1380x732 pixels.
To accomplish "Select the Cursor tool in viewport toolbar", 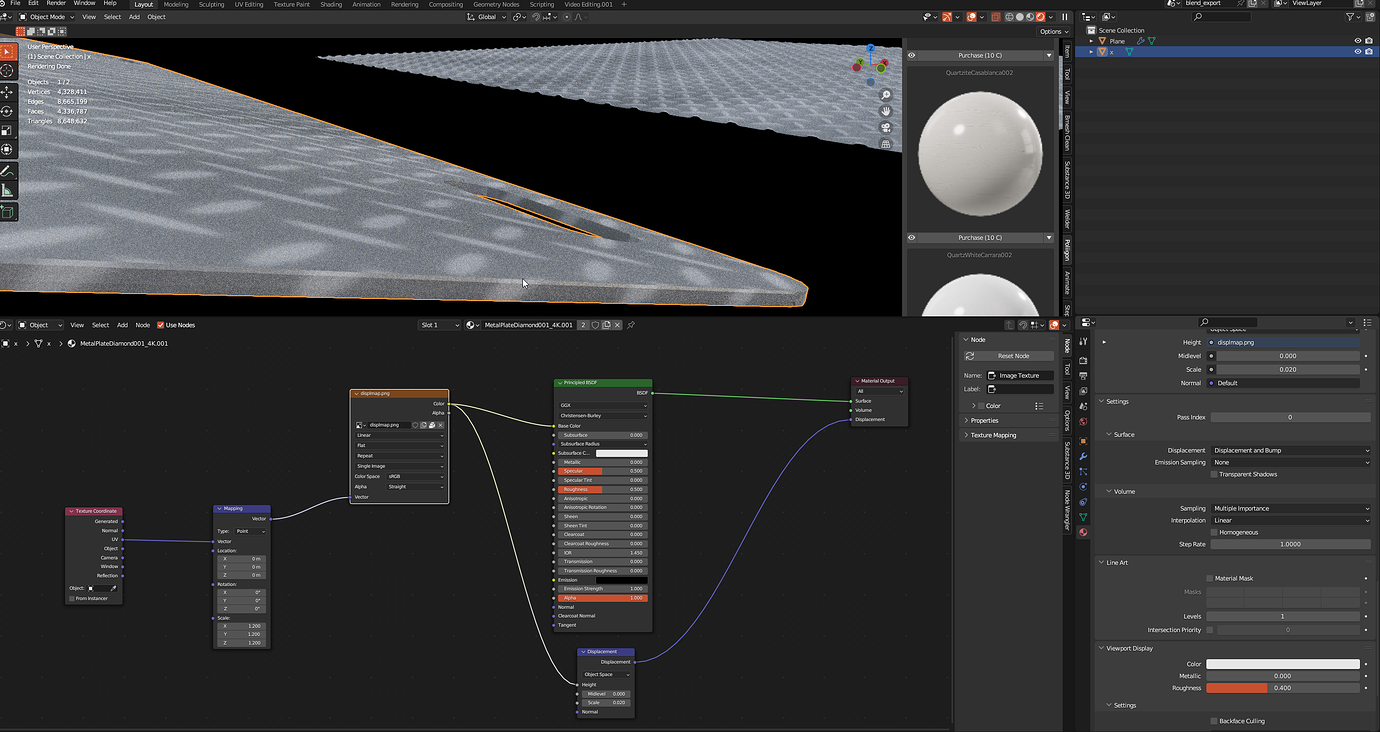I will (x=7, y=71).
